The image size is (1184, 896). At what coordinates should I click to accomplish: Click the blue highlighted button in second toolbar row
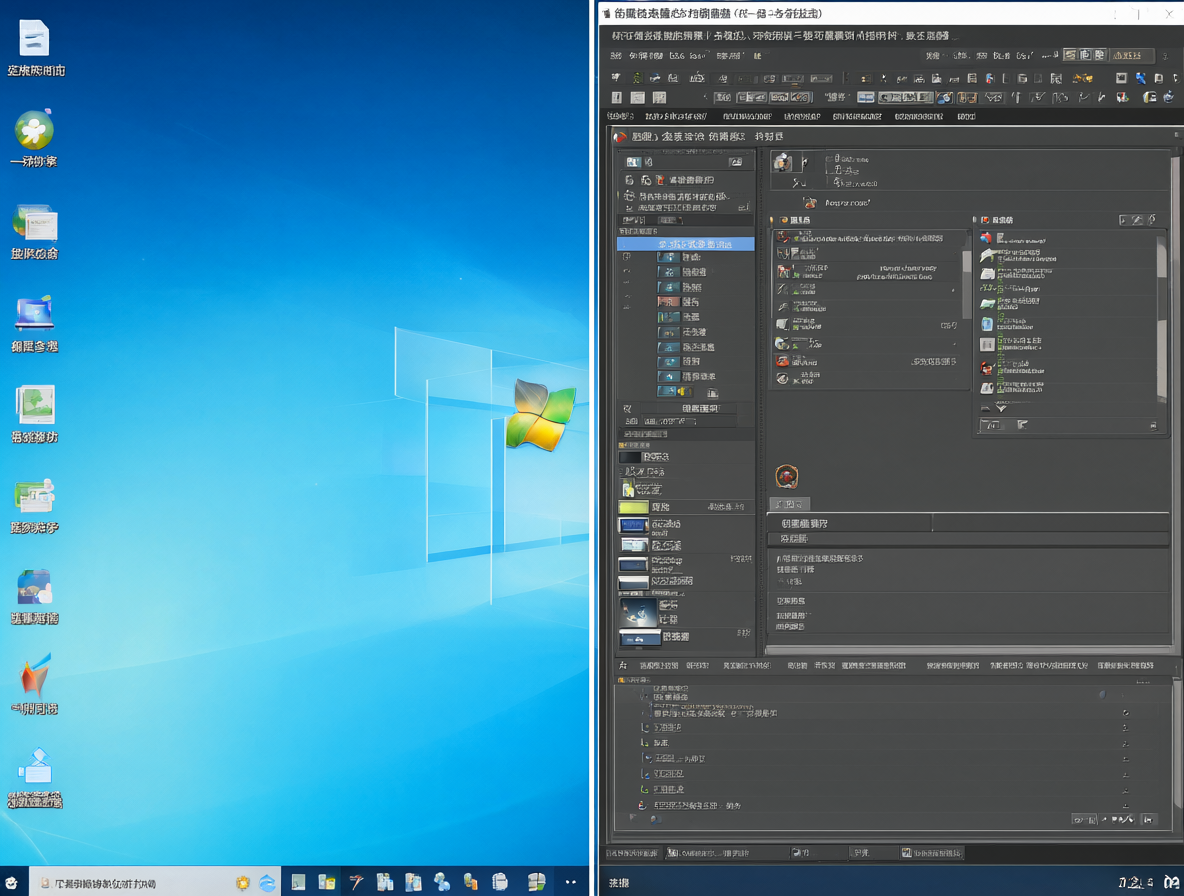point(865,97)
